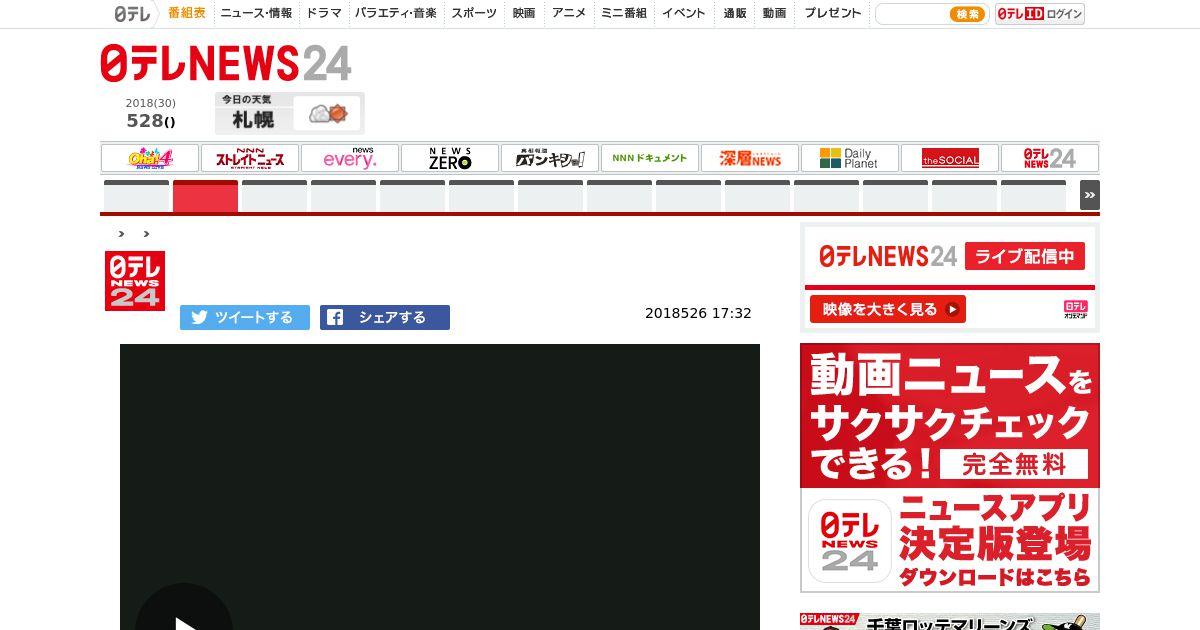Open バンキシャ! program logo
Viewport: 1200px width, 630px height.
tap(550, 158)
